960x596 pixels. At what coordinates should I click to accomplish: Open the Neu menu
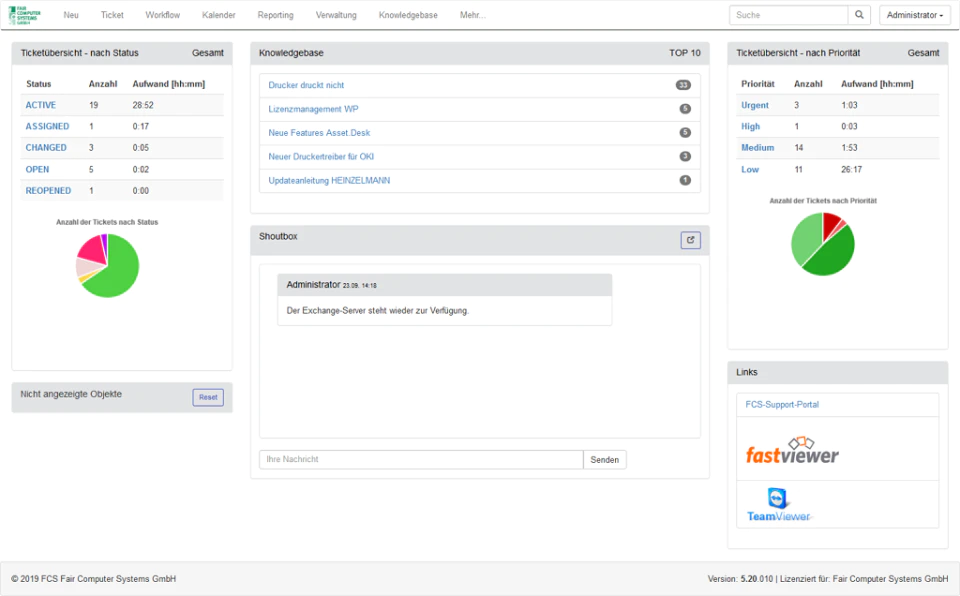click(71, 15)
